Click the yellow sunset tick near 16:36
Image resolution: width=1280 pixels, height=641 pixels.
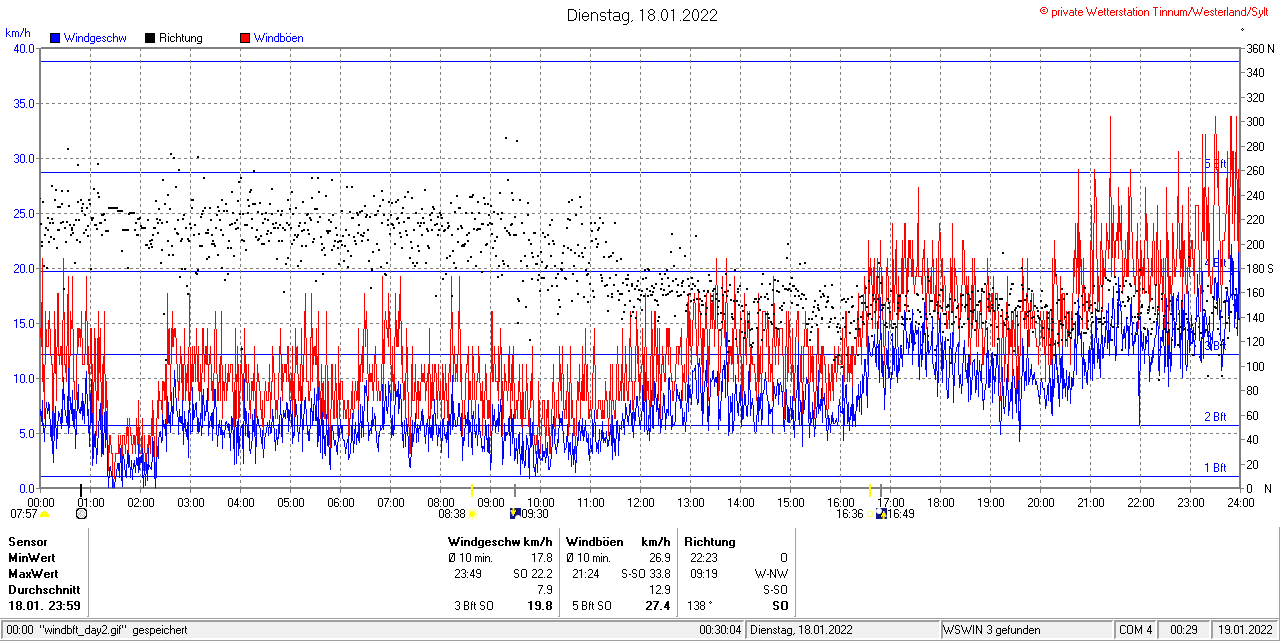coord(870,490)
